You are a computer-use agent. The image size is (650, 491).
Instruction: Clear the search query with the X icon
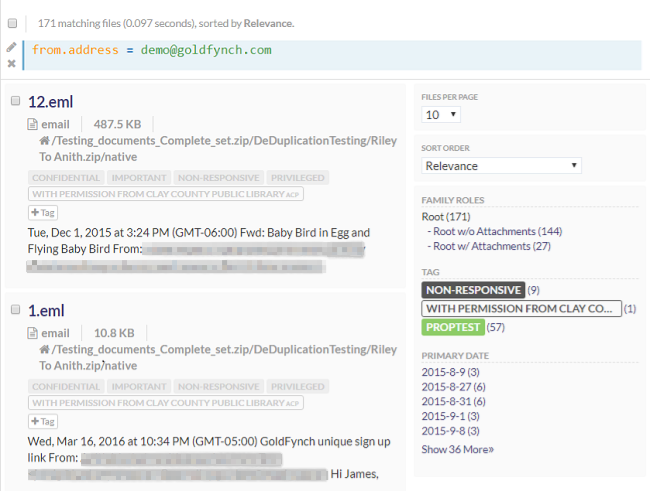[11, 63]
